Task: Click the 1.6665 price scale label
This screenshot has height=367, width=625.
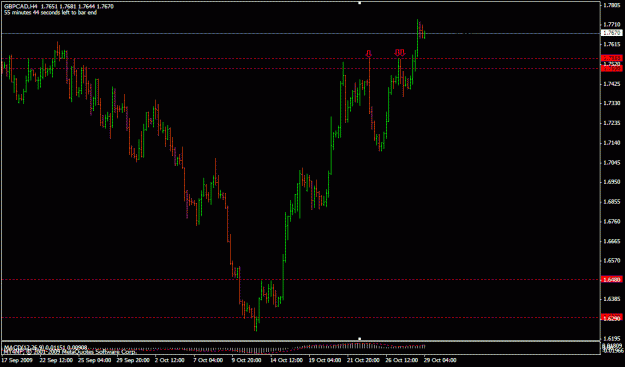Action: pos(613,241)
